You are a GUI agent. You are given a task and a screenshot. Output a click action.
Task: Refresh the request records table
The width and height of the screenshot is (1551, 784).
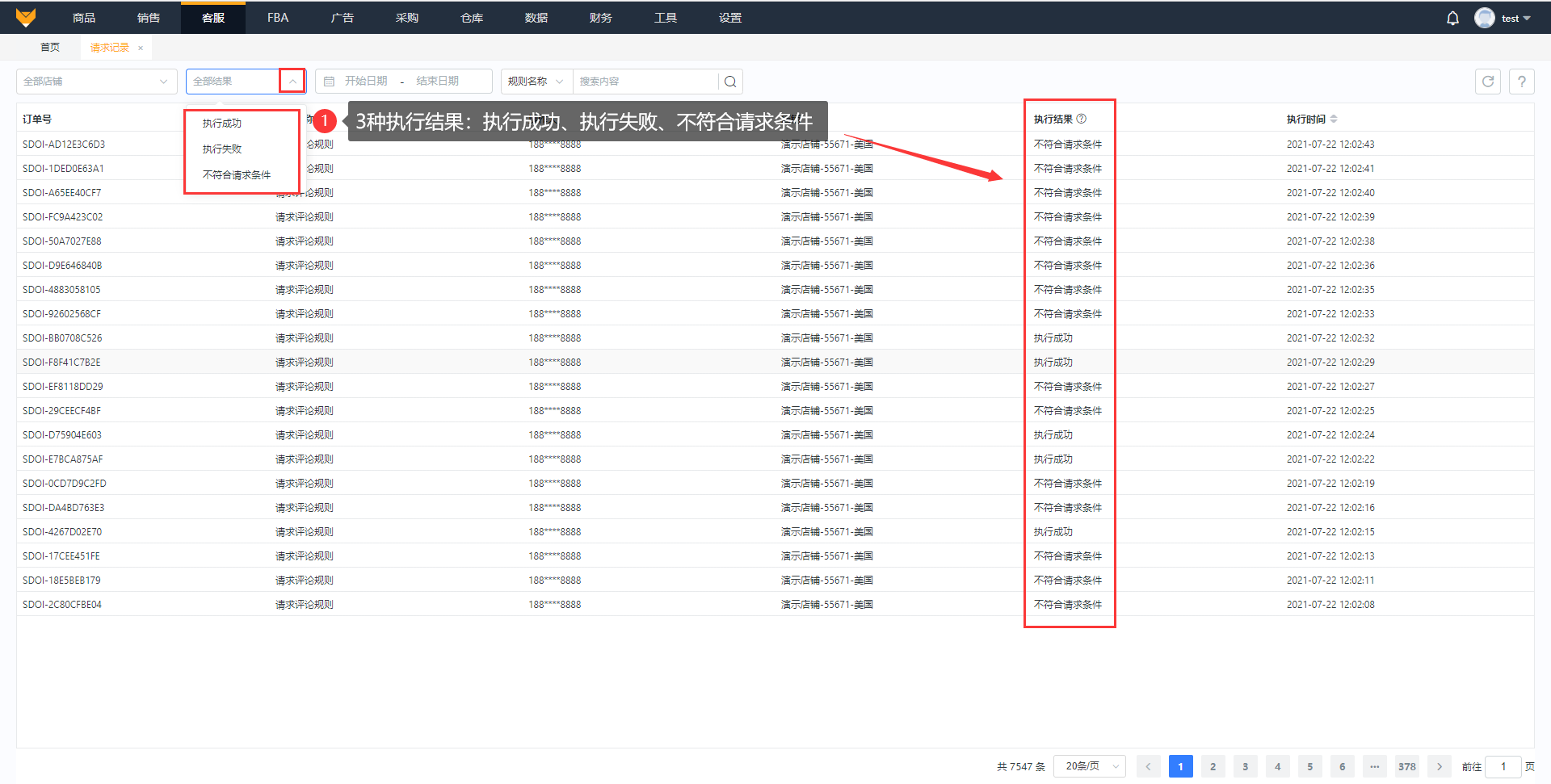click(x=1488, y=82)
